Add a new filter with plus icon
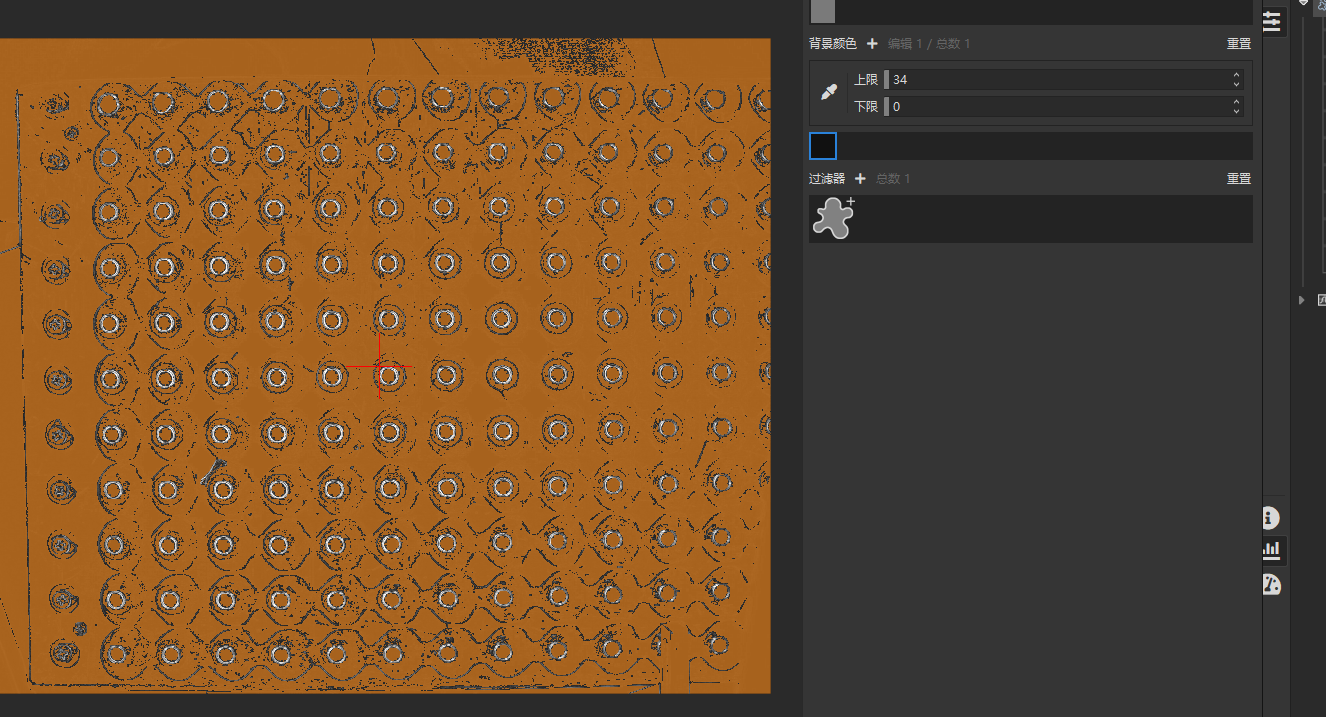Image resolution: width=1326 pixels, height=717 pixels. [x=860, y=179]
